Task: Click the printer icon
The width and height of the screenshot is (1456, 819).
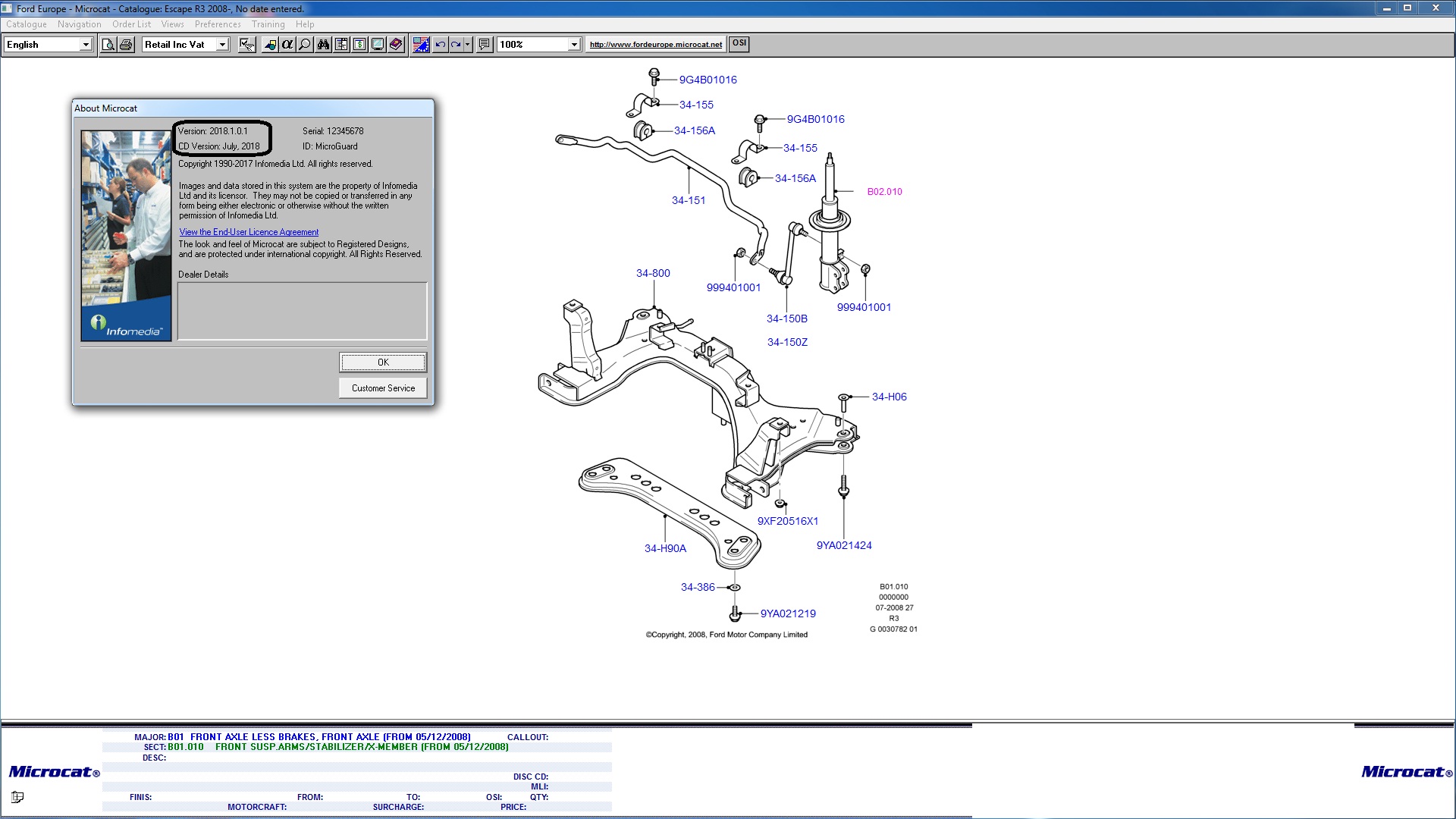Action: (127, 45)
